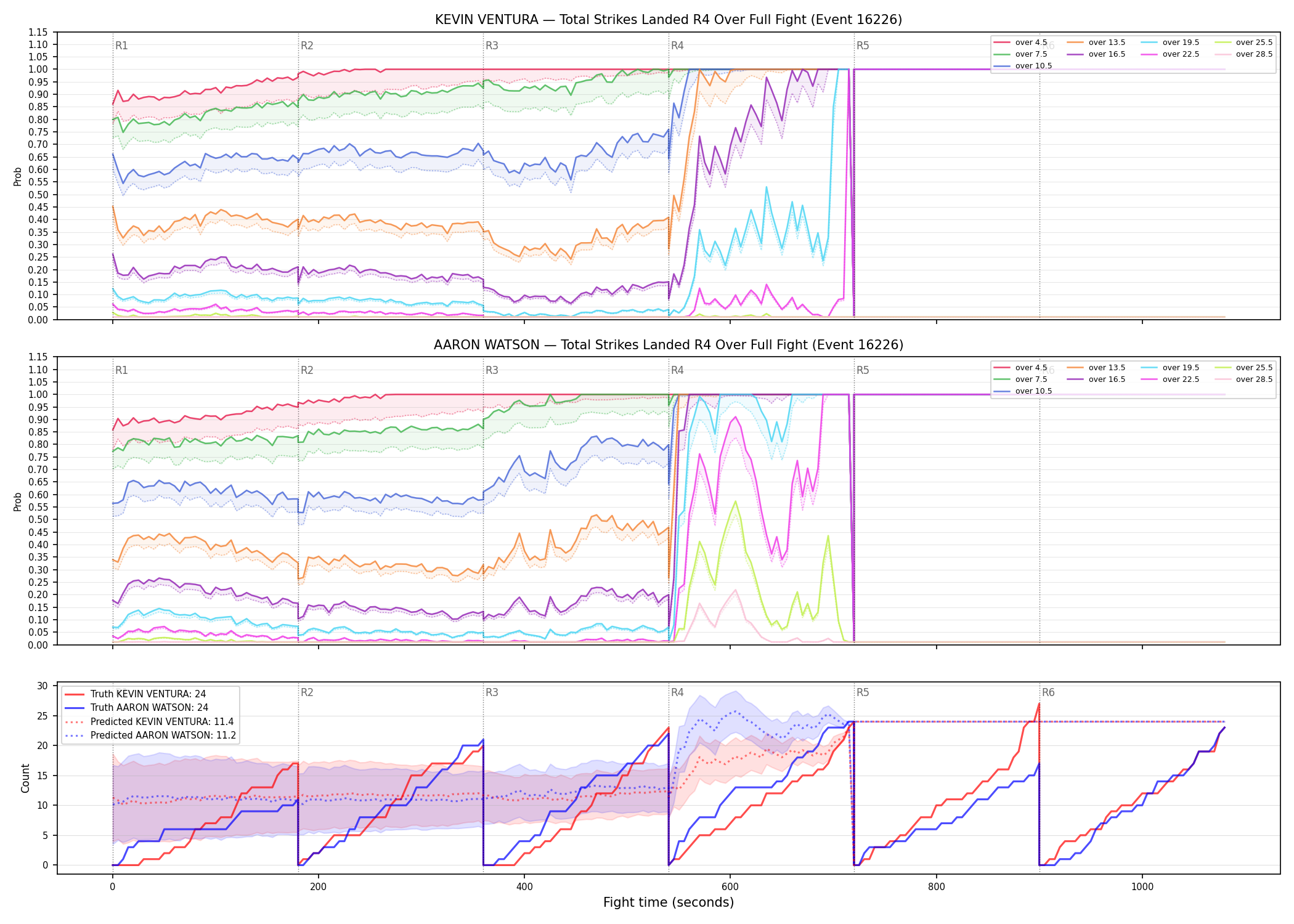The image size is (1294, 924).
Task: Select 'over 10.5' in Ventura chart legend
Action: 1033,66
